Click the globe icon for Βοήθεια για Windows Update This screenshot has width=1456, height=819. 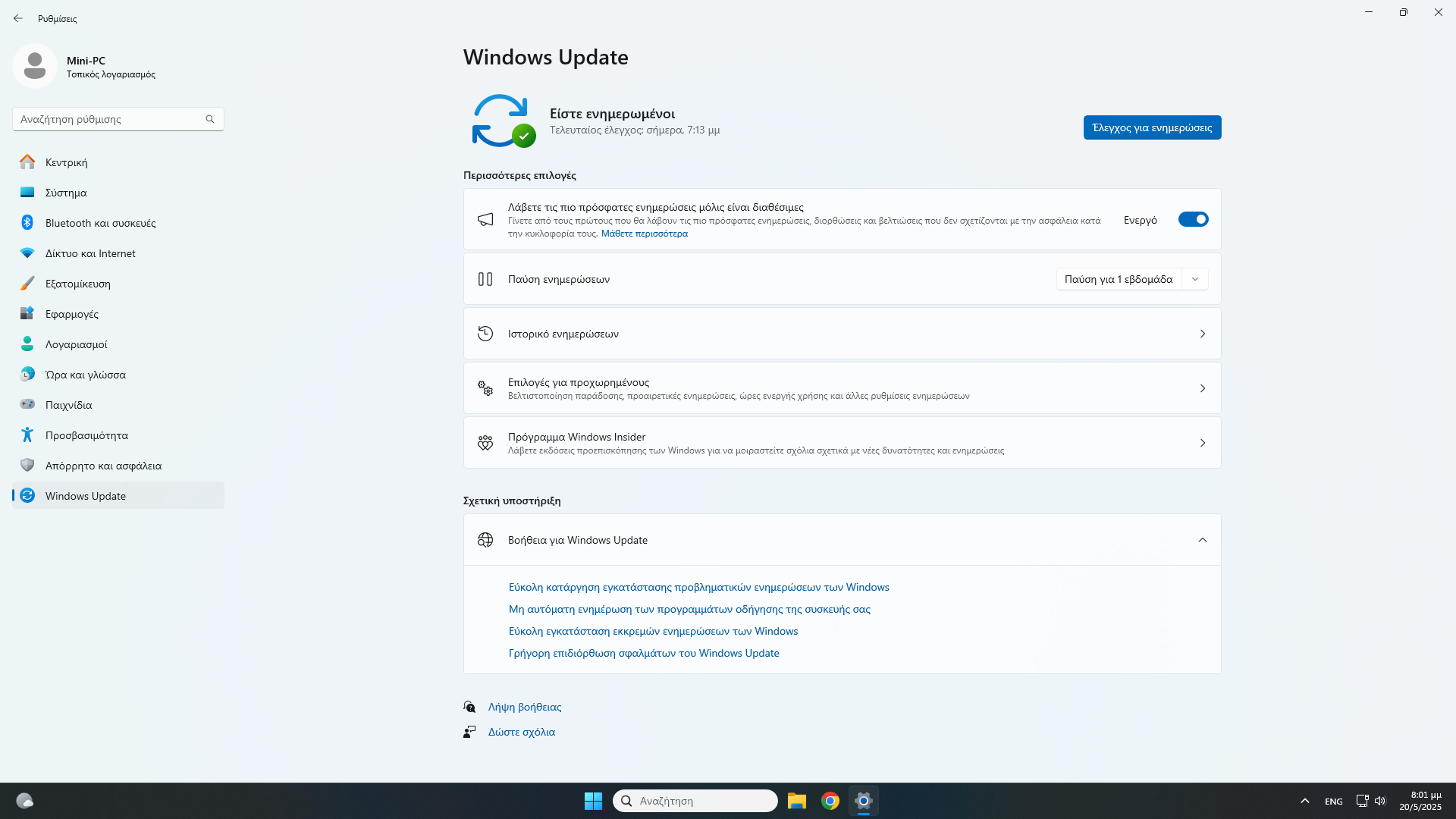pos(485,540)
